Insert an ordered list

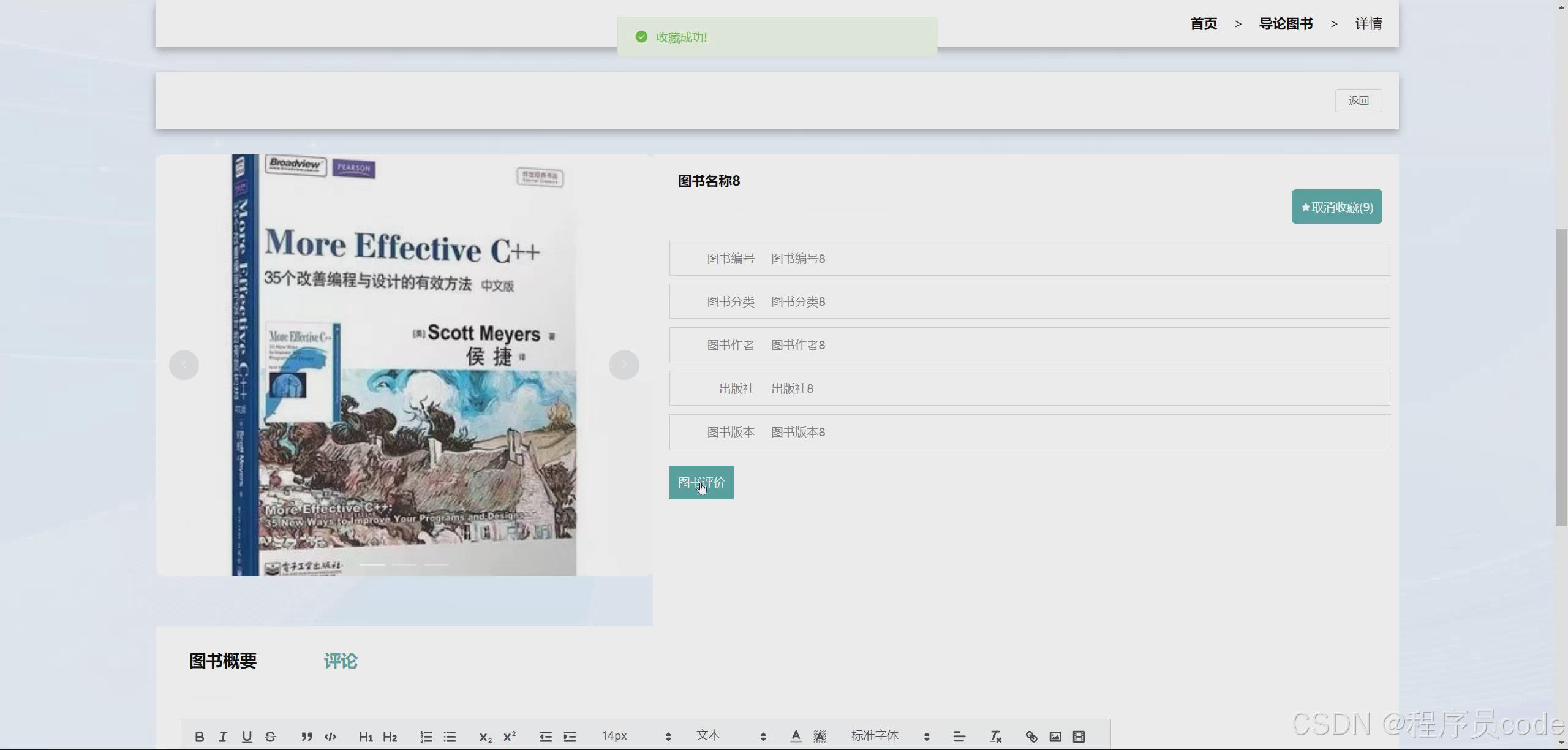tap(426, 737)
